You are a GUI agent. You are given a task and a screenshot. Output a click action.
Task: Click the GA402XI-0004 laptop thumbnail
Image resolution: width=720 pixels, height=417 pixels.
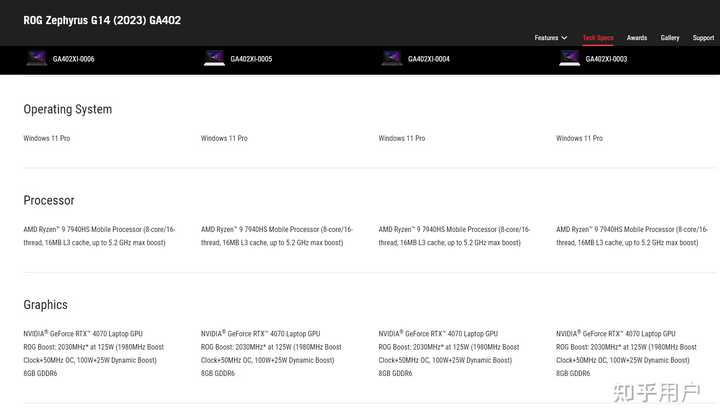click(x=392, y=58)
